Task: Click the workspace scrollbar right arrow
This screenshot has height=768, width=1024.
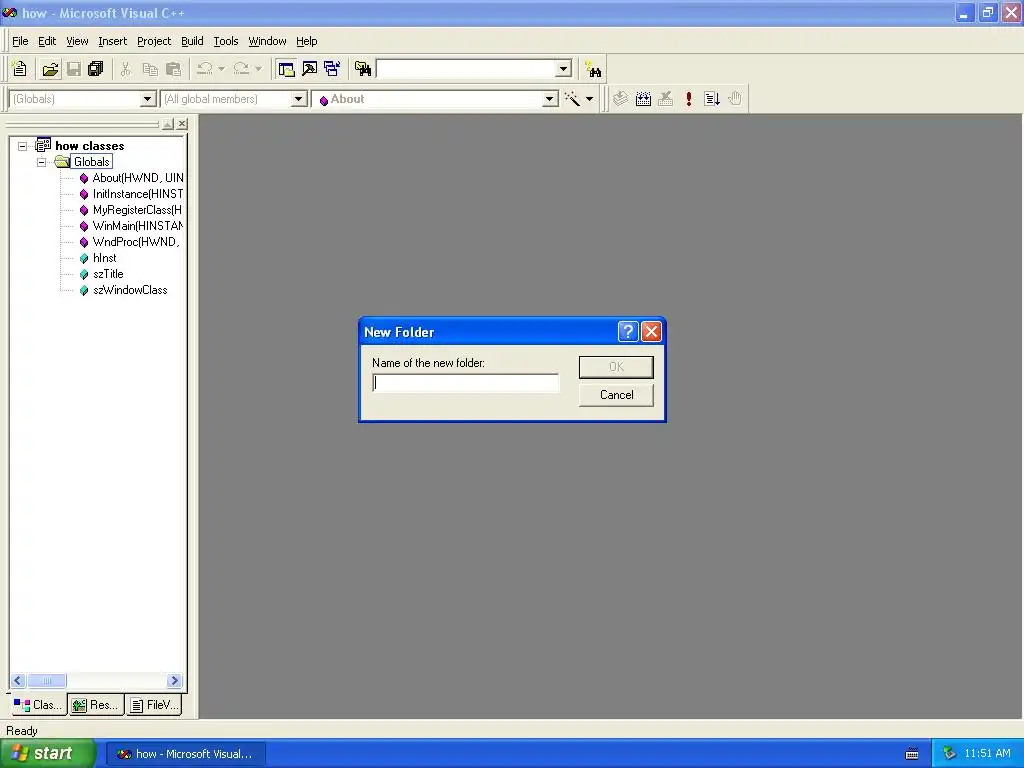Action: (x=174, y=680)
